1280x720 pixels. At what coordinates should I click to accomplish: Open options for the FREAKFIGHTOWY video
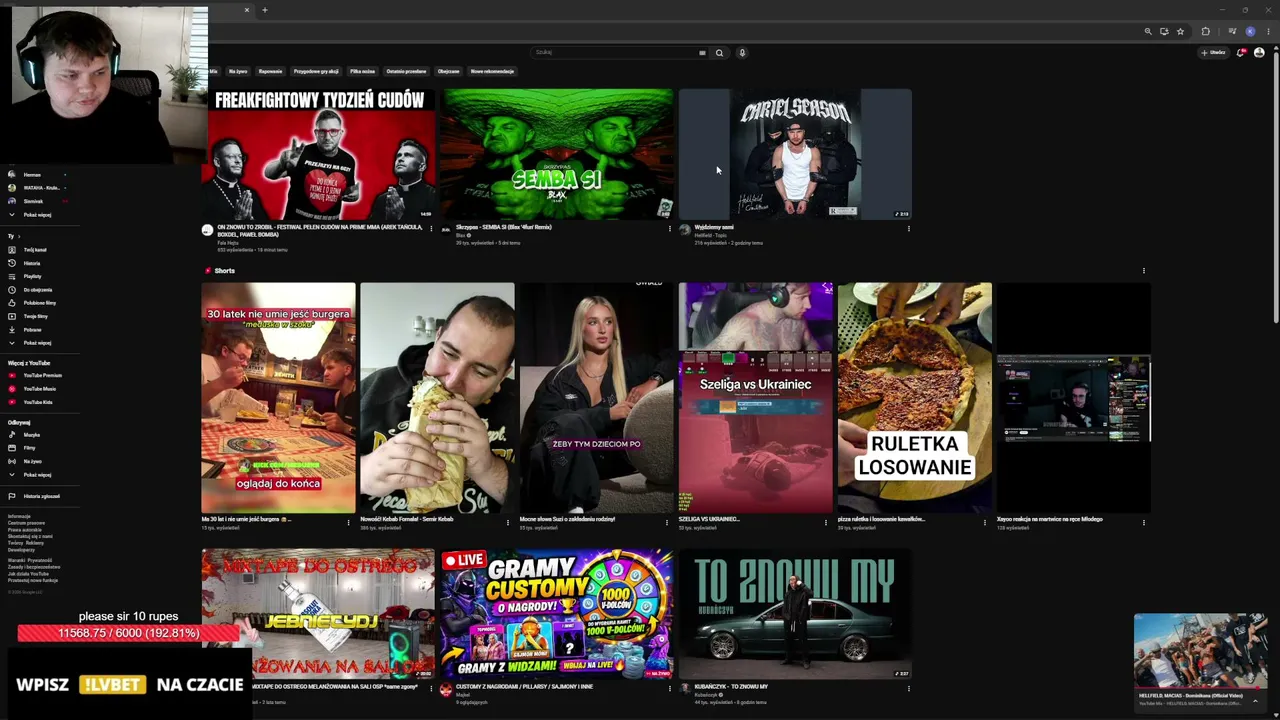[x=431, y=229]
